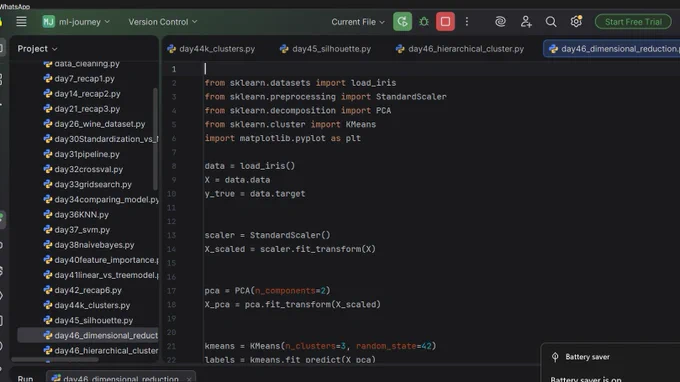Expand the ml-journey project dropdown
Screen dimensions: 680x382
coord(84,22)
